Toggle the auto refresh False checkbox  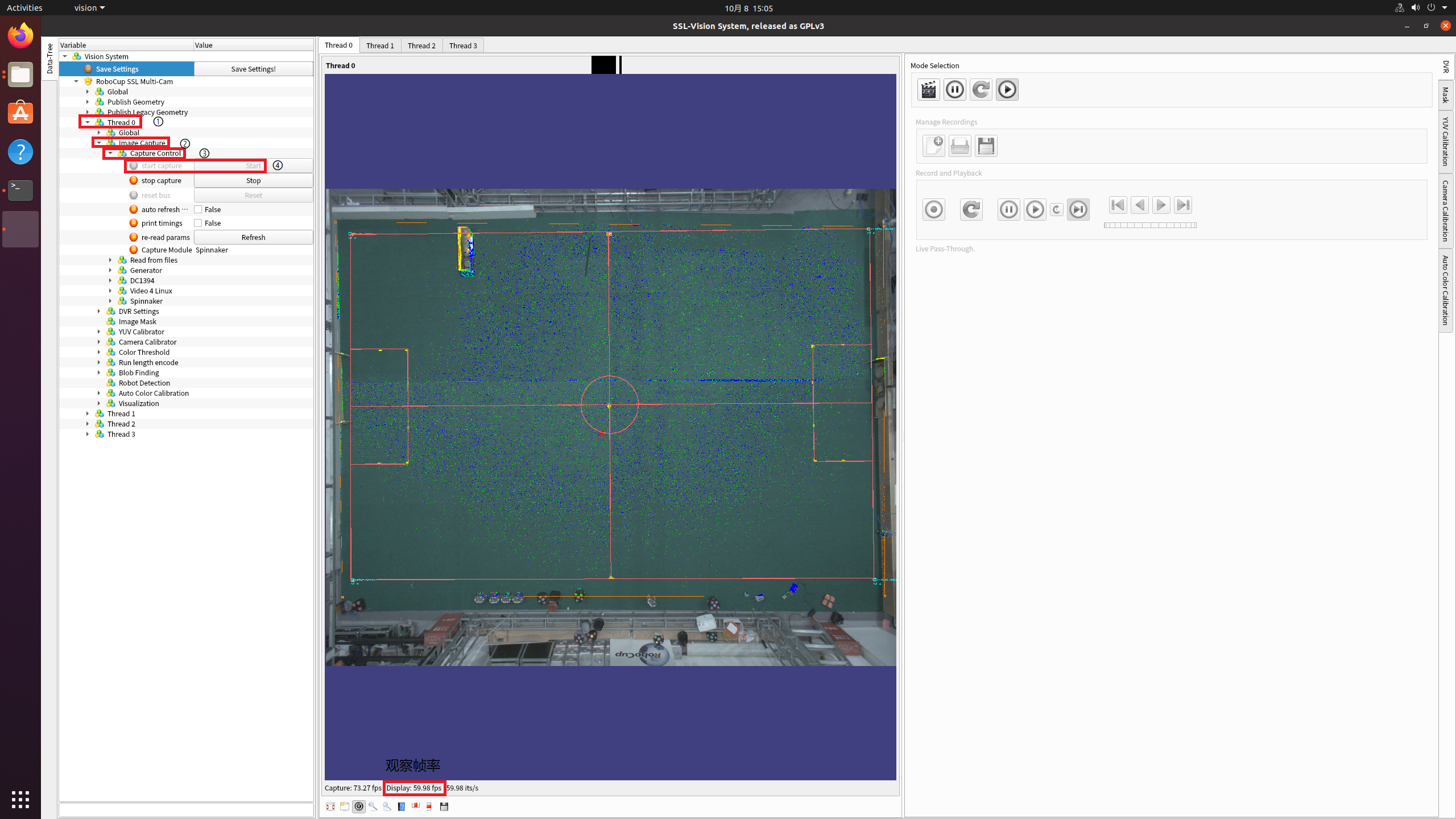198,209
